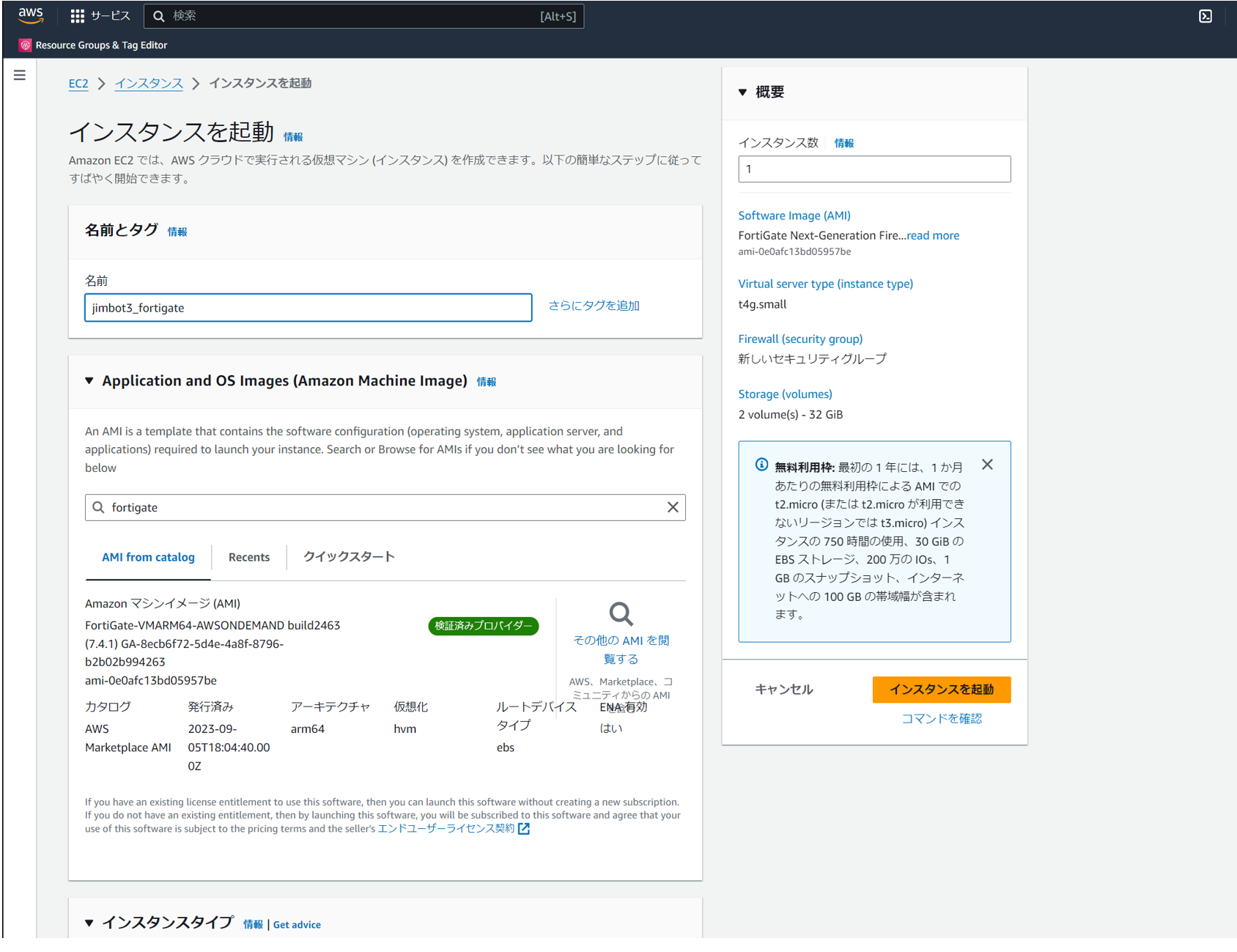Open the サービス menu
The image size is (1237, 952).
pyautogui.click(x=100, y=16)
